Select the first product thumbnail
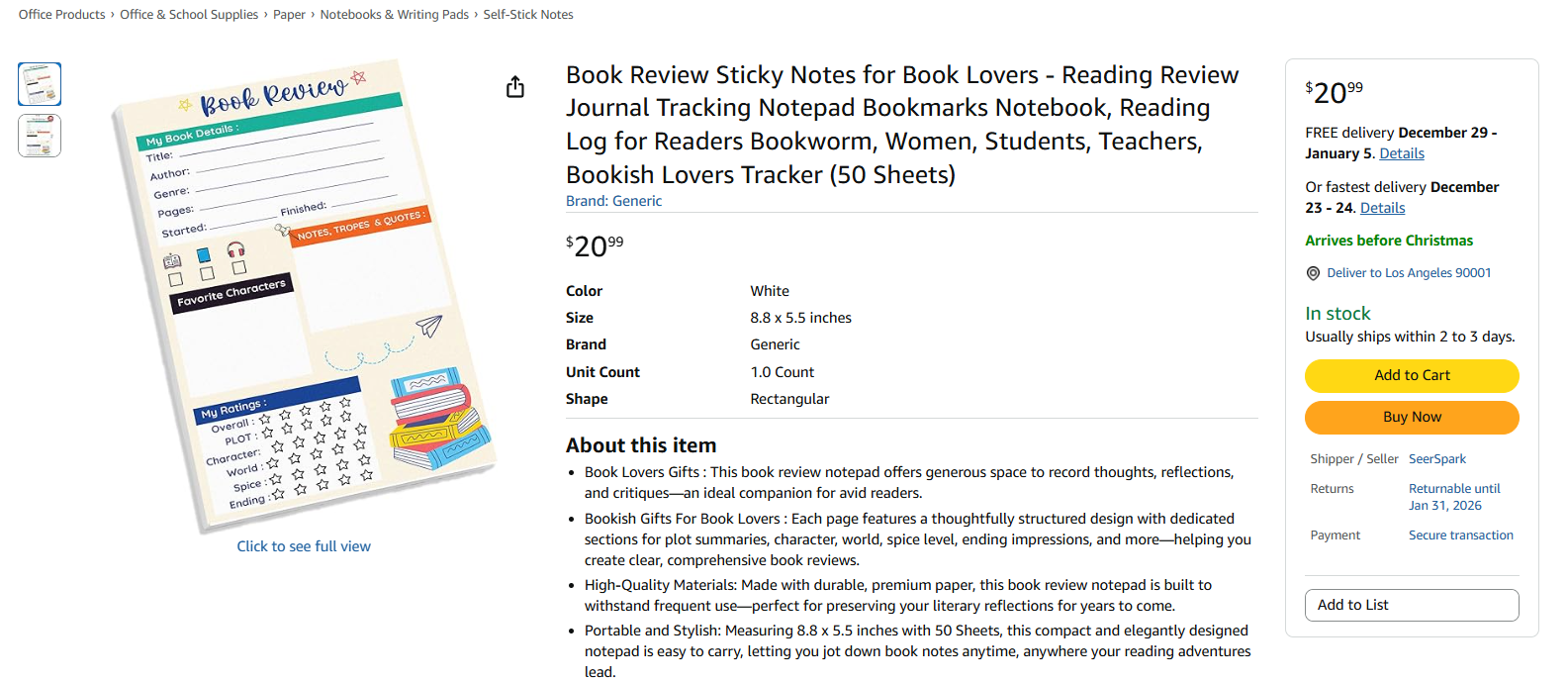This screenshot has width=1568, height=681. click(x=40, y=84)
